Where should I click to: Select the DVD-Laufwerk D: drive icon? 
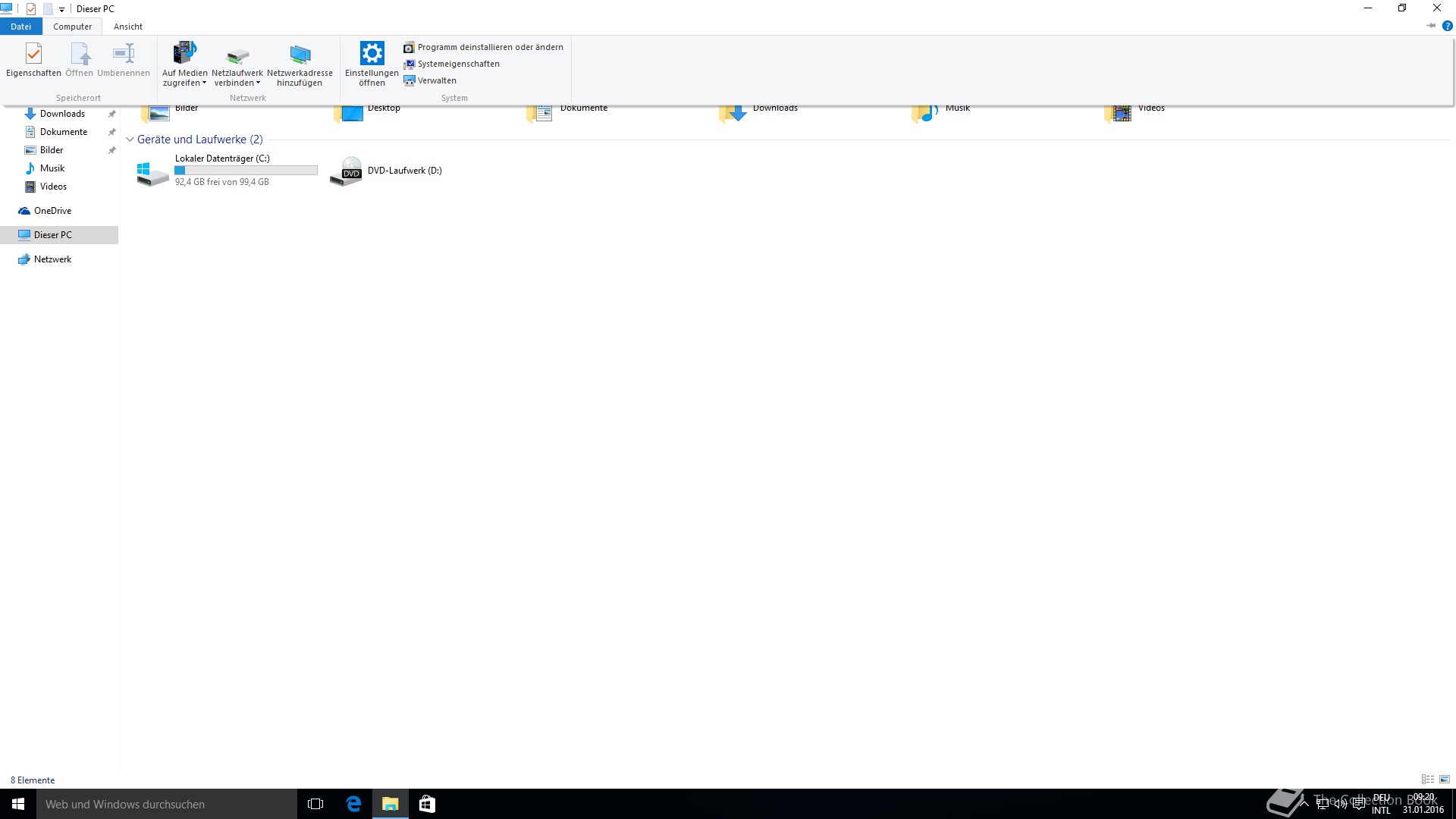346,172
